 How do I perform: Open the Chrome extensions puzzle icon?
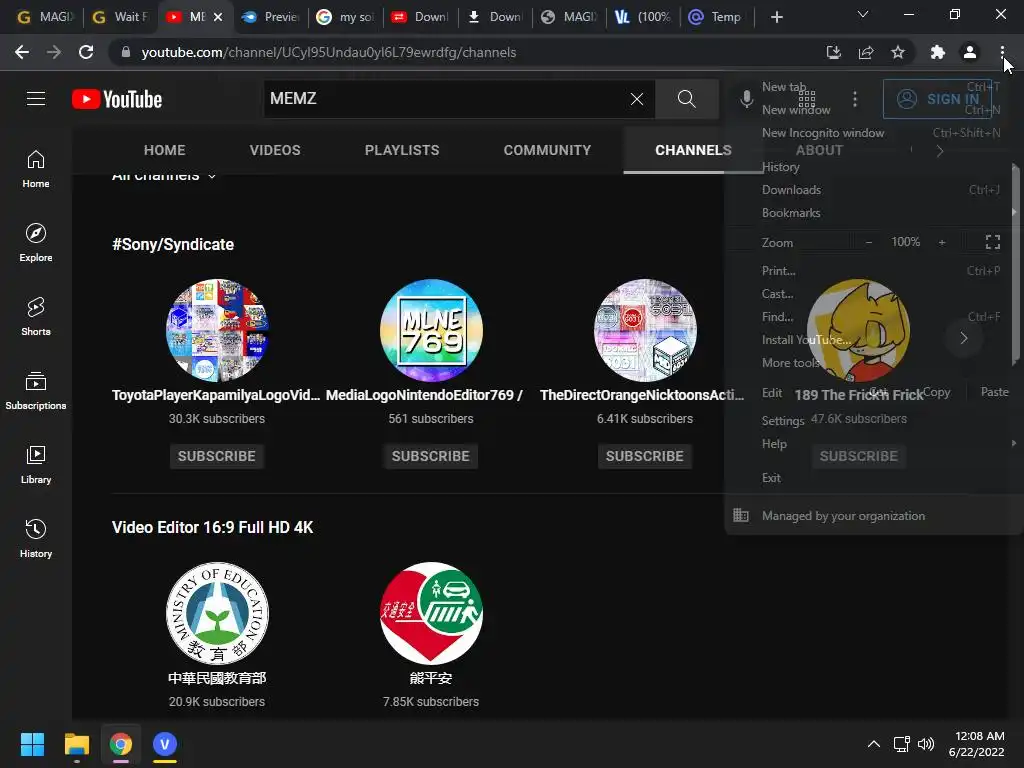tap(938, 52)
